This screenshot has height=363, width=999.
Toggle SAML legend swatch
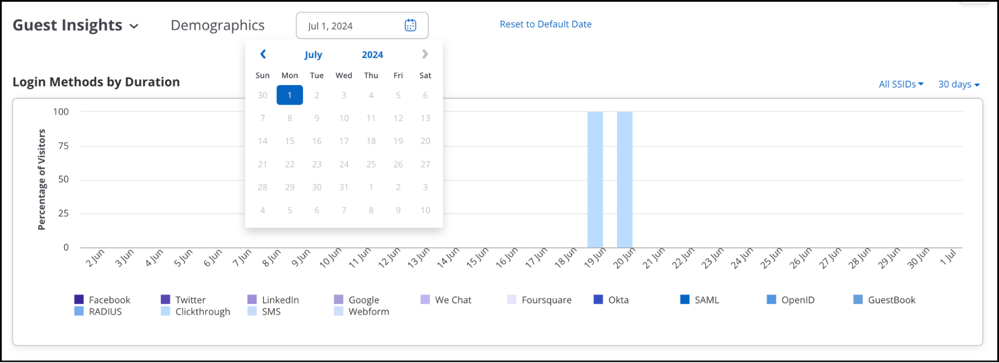[685, 300]
